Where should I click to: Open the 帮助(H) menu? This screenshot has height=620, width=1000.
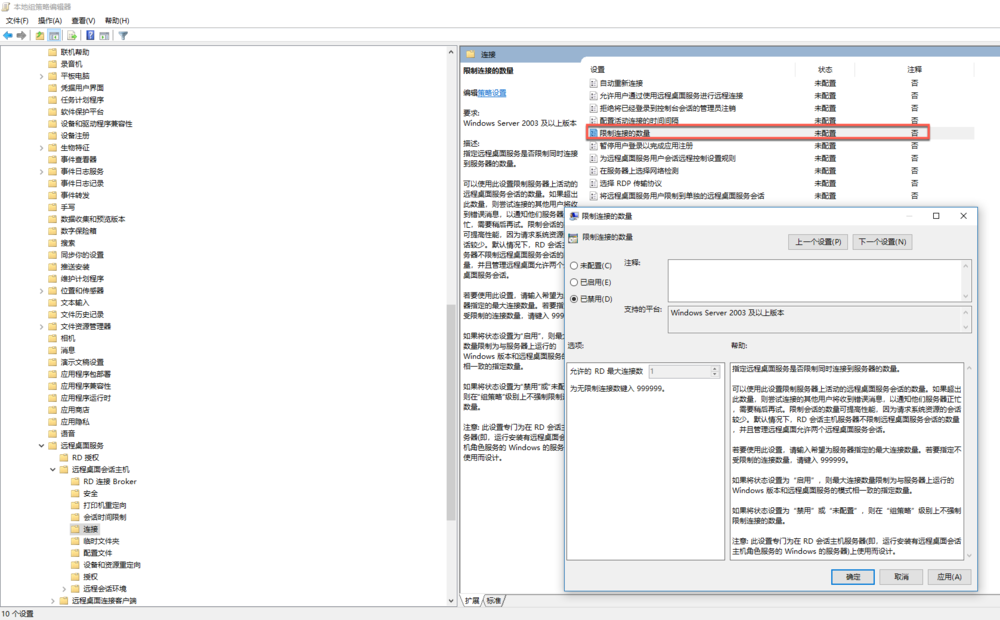(x=117, y=21)
